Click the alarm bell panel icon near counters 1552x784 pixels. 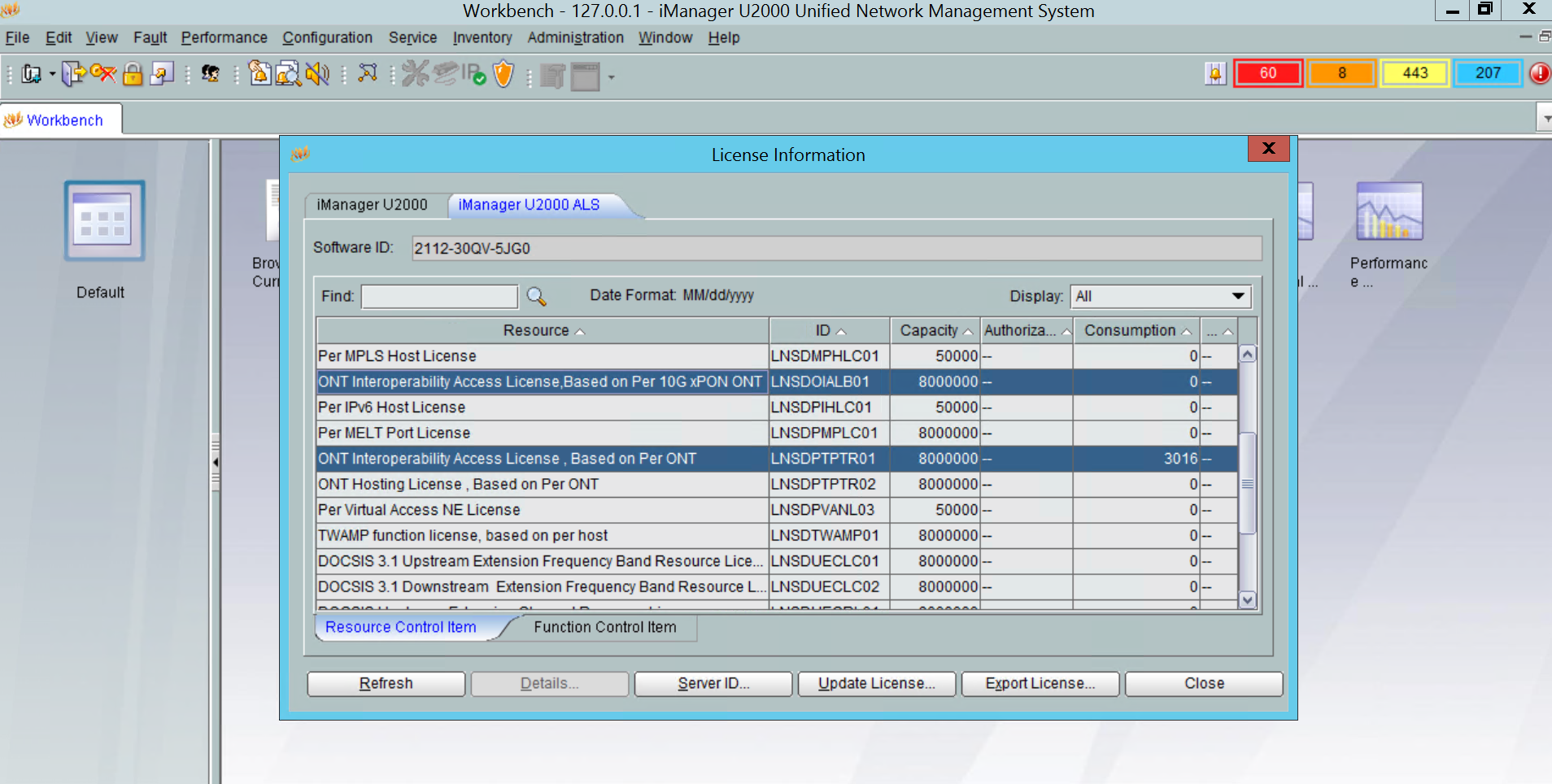[1215, 74]
